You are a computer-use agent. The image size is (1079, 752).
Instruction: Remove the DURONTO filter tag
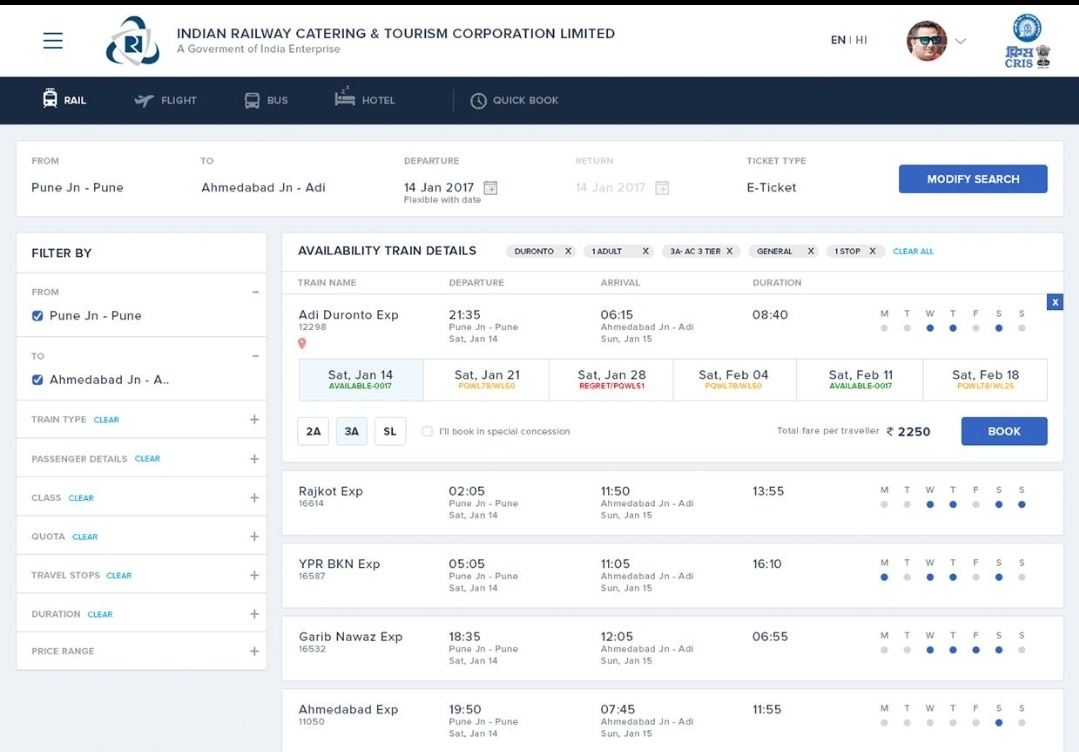click(x=568, y=251)
